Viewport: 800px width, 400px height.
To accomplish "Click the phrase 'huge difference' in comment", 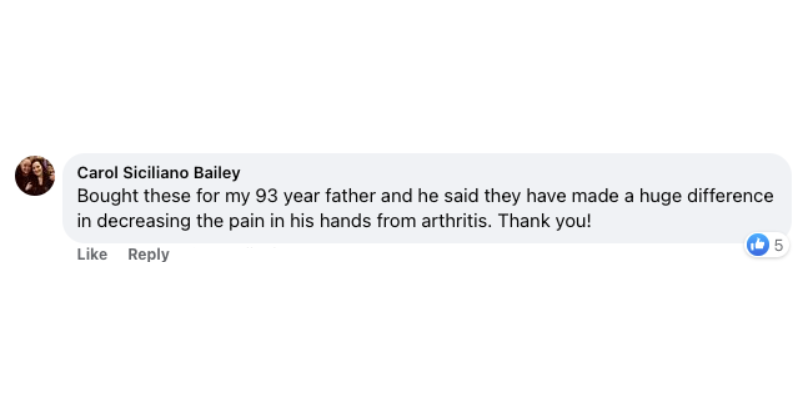I will coord(706,196).
